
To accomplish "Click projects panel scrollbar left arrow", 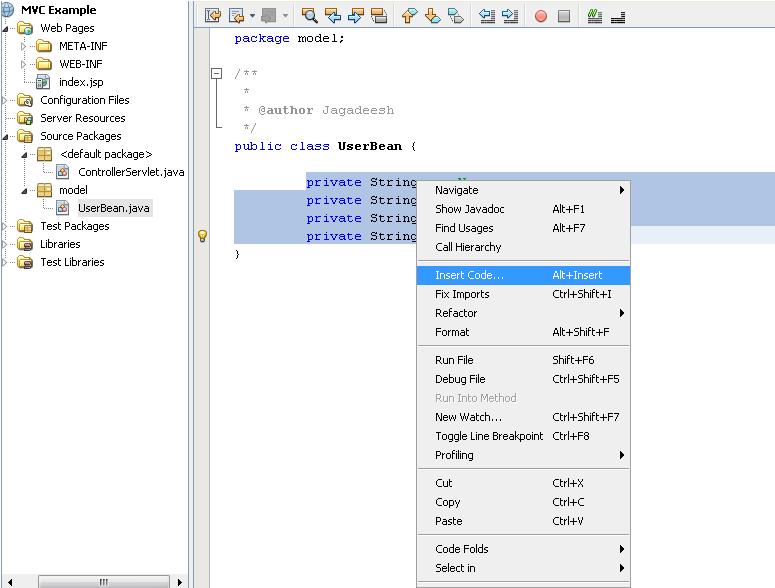I will pyautogui.click(x=9, y=582).
